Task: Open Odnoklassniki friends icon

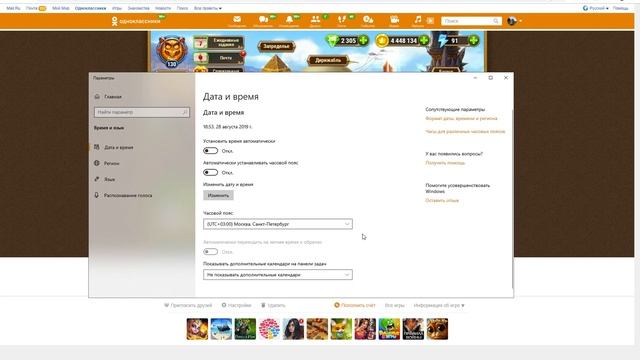Action: 315,19
